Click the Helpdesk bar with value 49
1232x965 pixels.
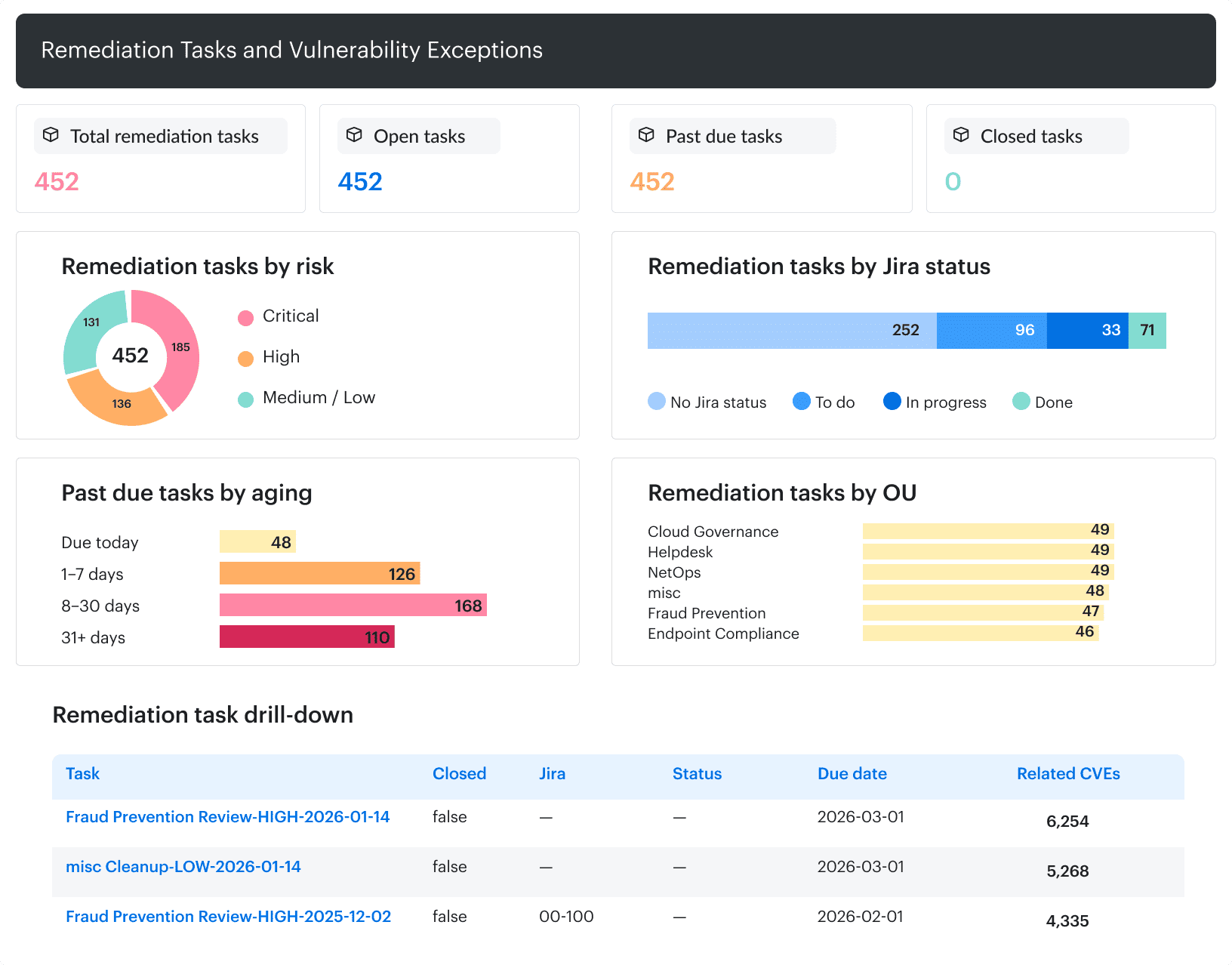point(988,551)
